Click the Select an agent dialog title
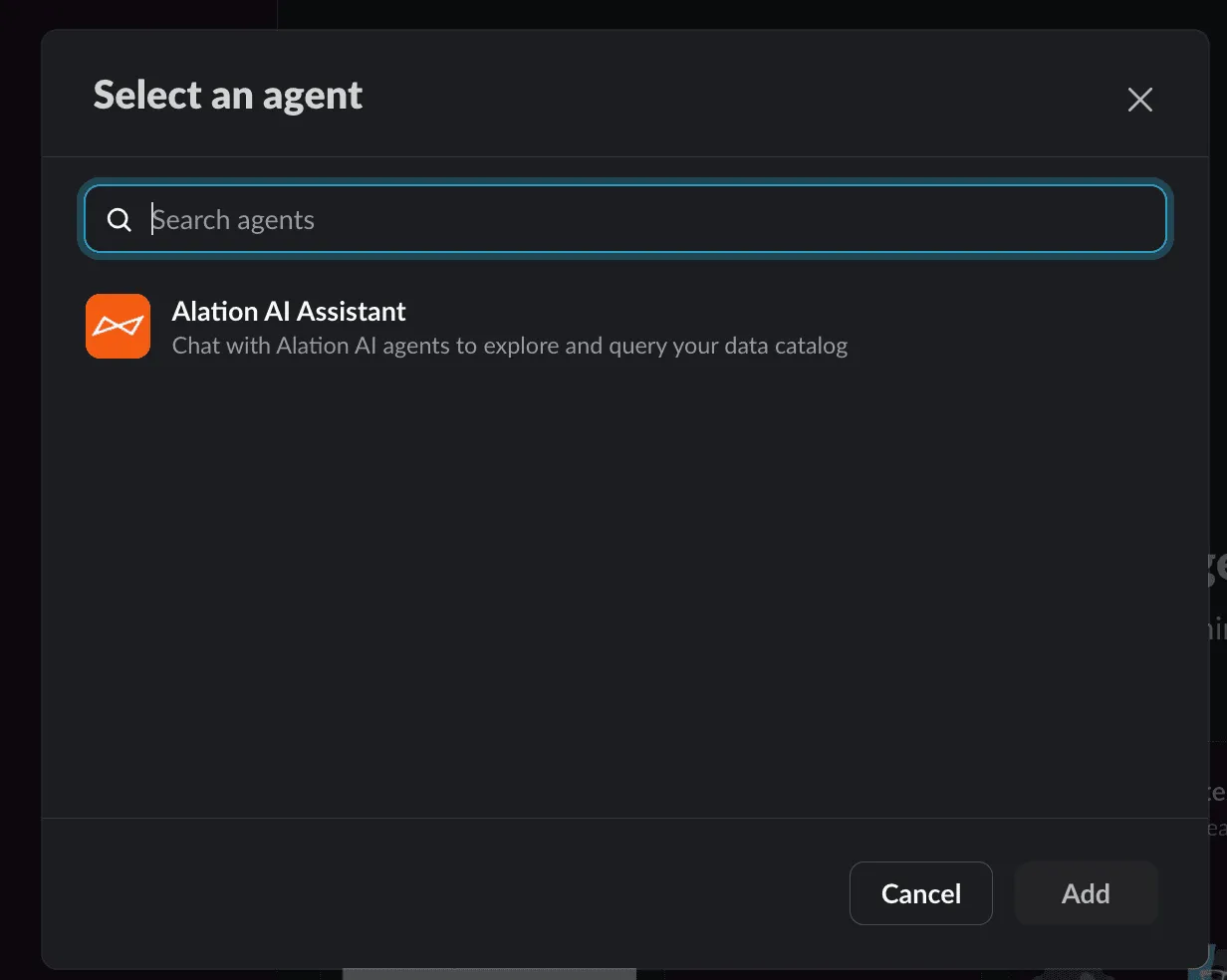This screenshot has width=1227, height=980. click(x=227, y=95)
